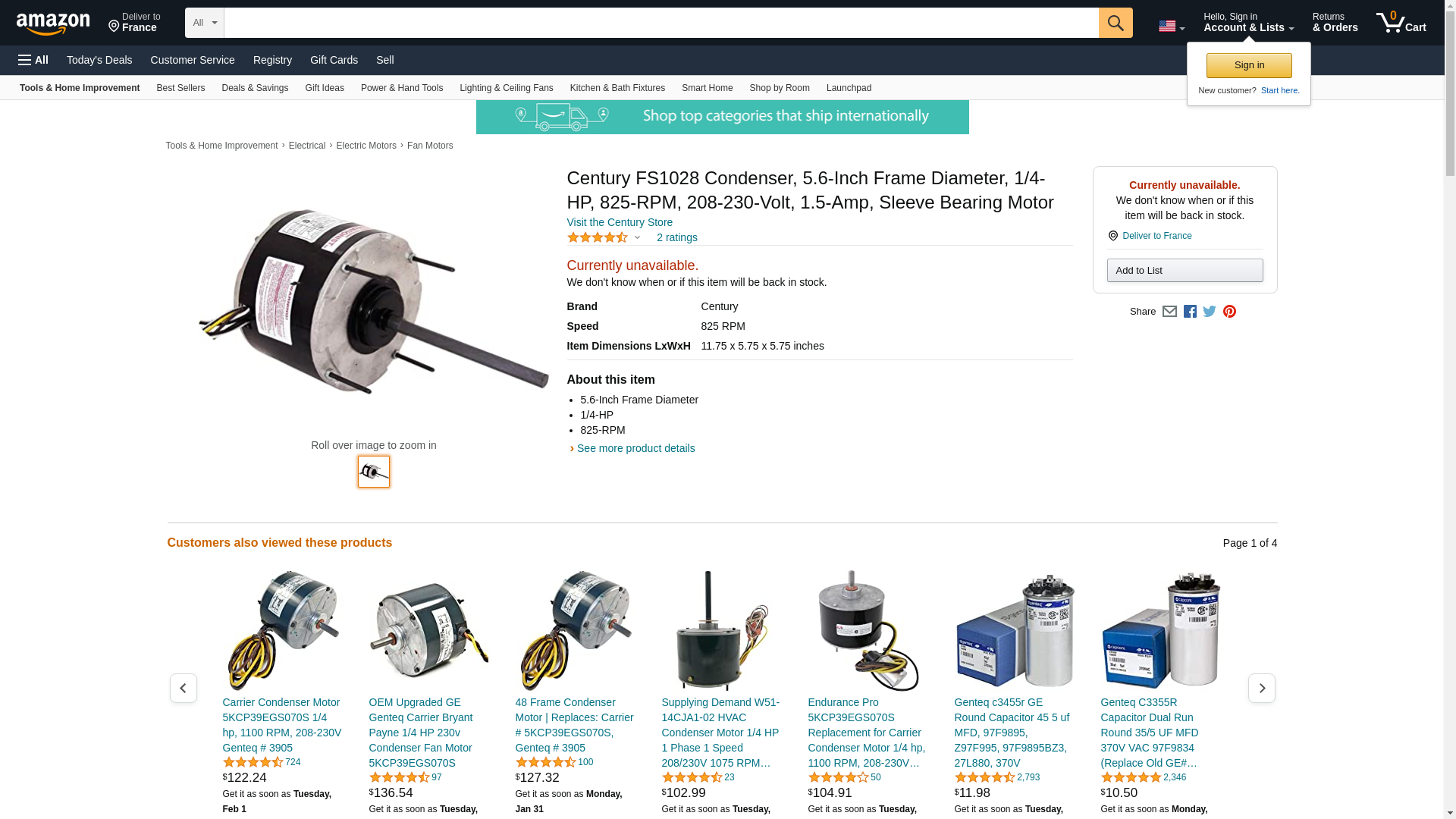Open the language flag dropdown
This screenshot has width=1456, height=819.
tap(1172, 26)
